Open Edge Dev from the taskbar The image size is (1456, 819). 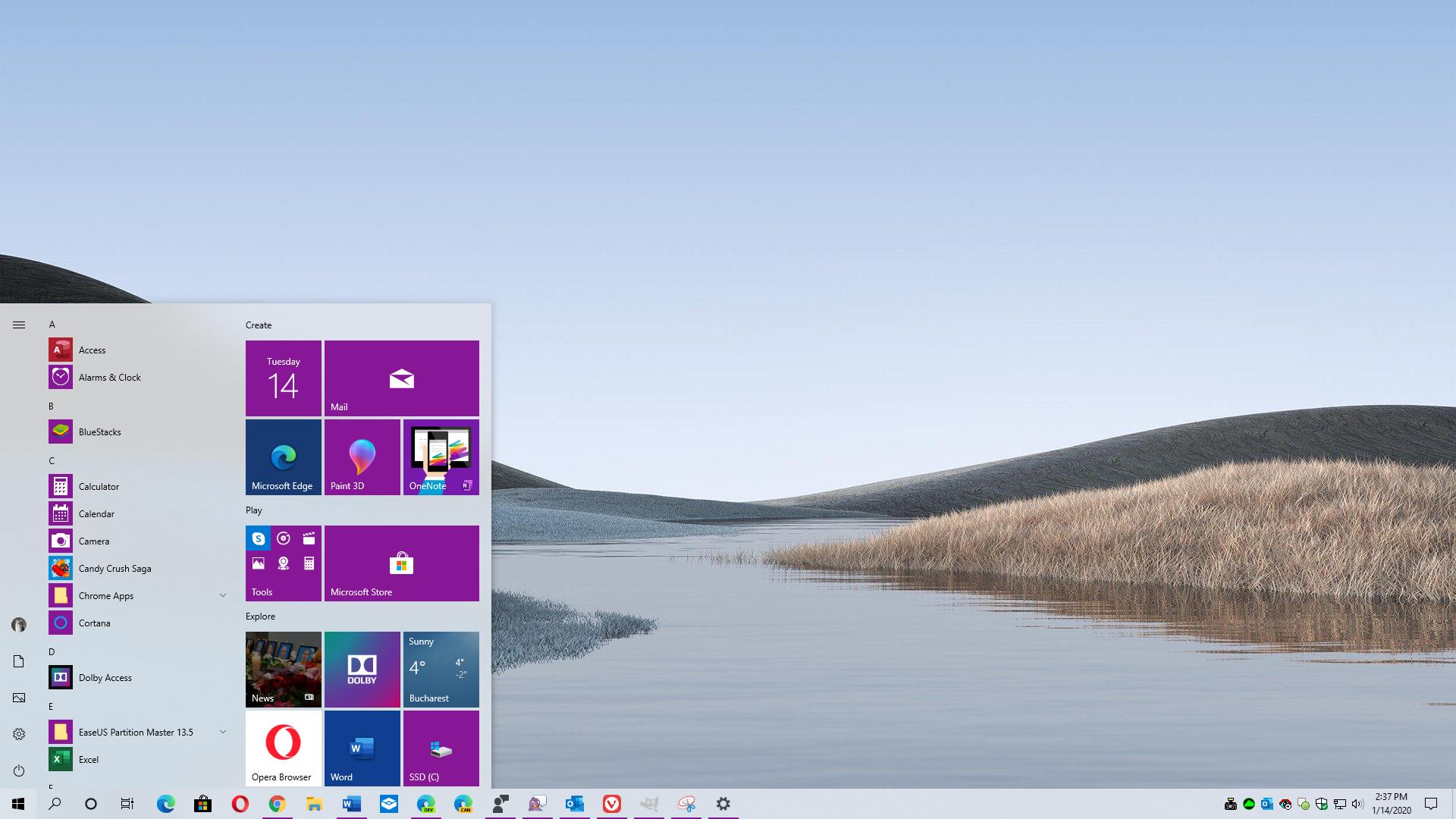pyautogui.click(x=425, y=804)
